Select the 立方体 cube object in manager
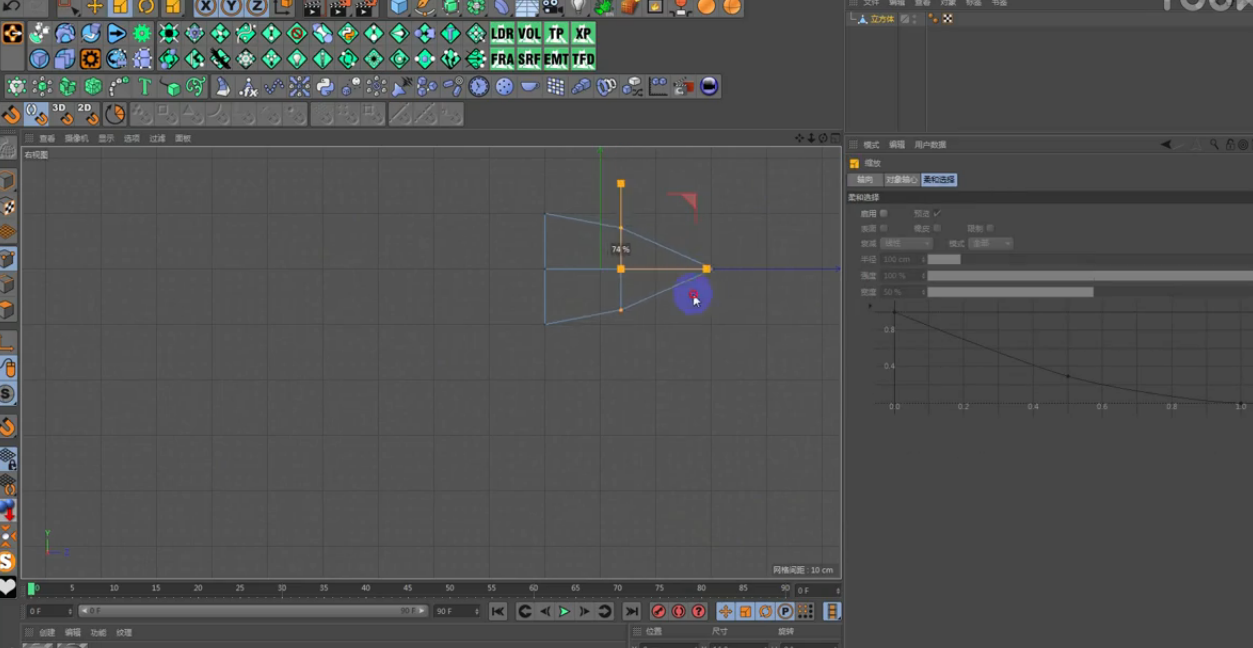 882,19
